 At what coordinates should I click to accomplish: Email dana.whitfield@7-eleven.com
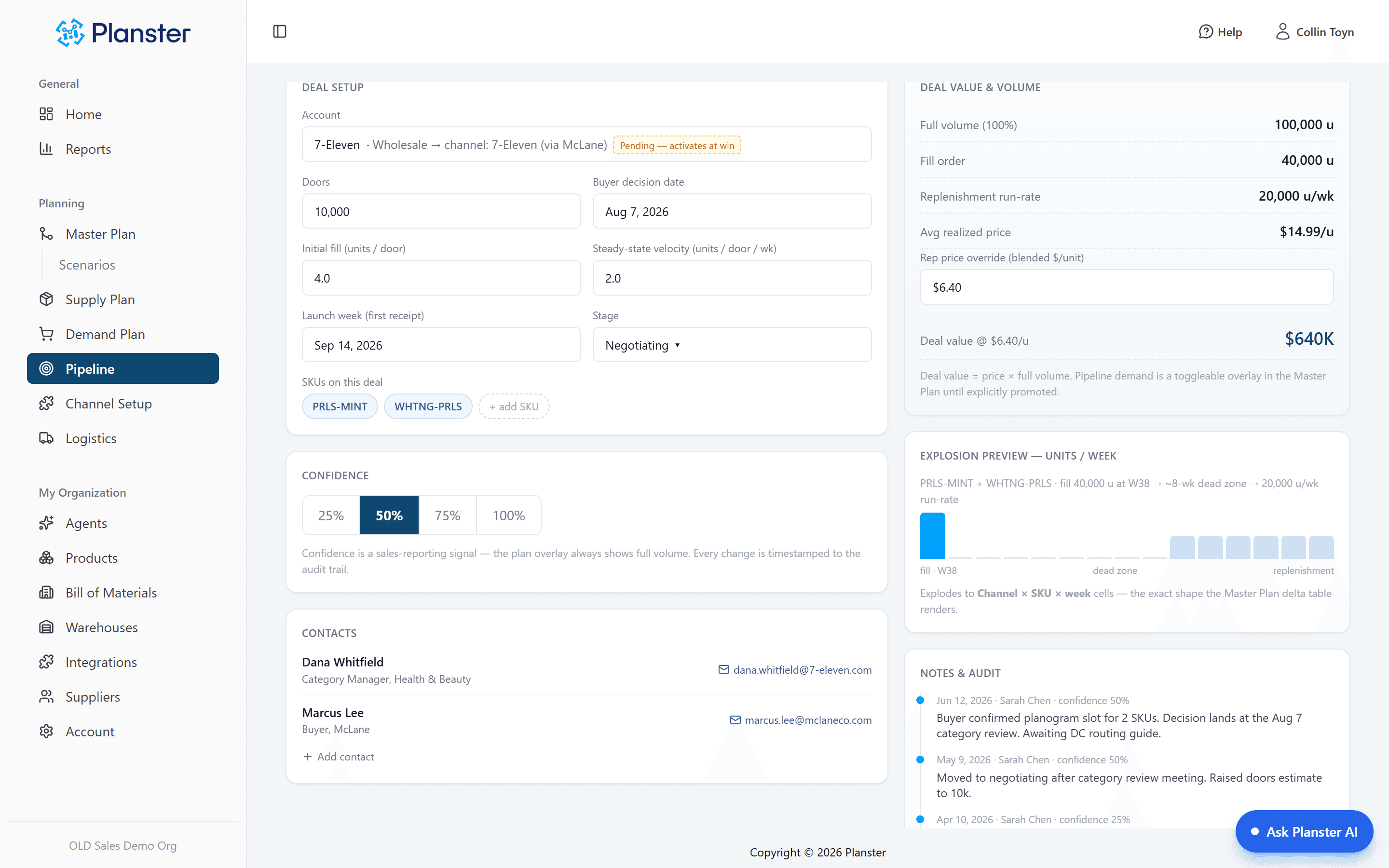pos(803,670)
